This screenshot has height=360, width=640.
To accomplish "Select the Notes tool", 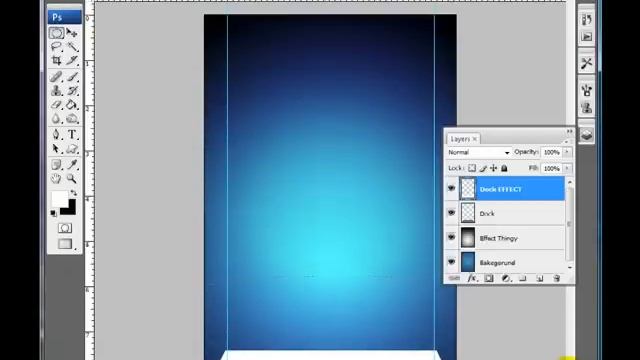I will (56, 164).
